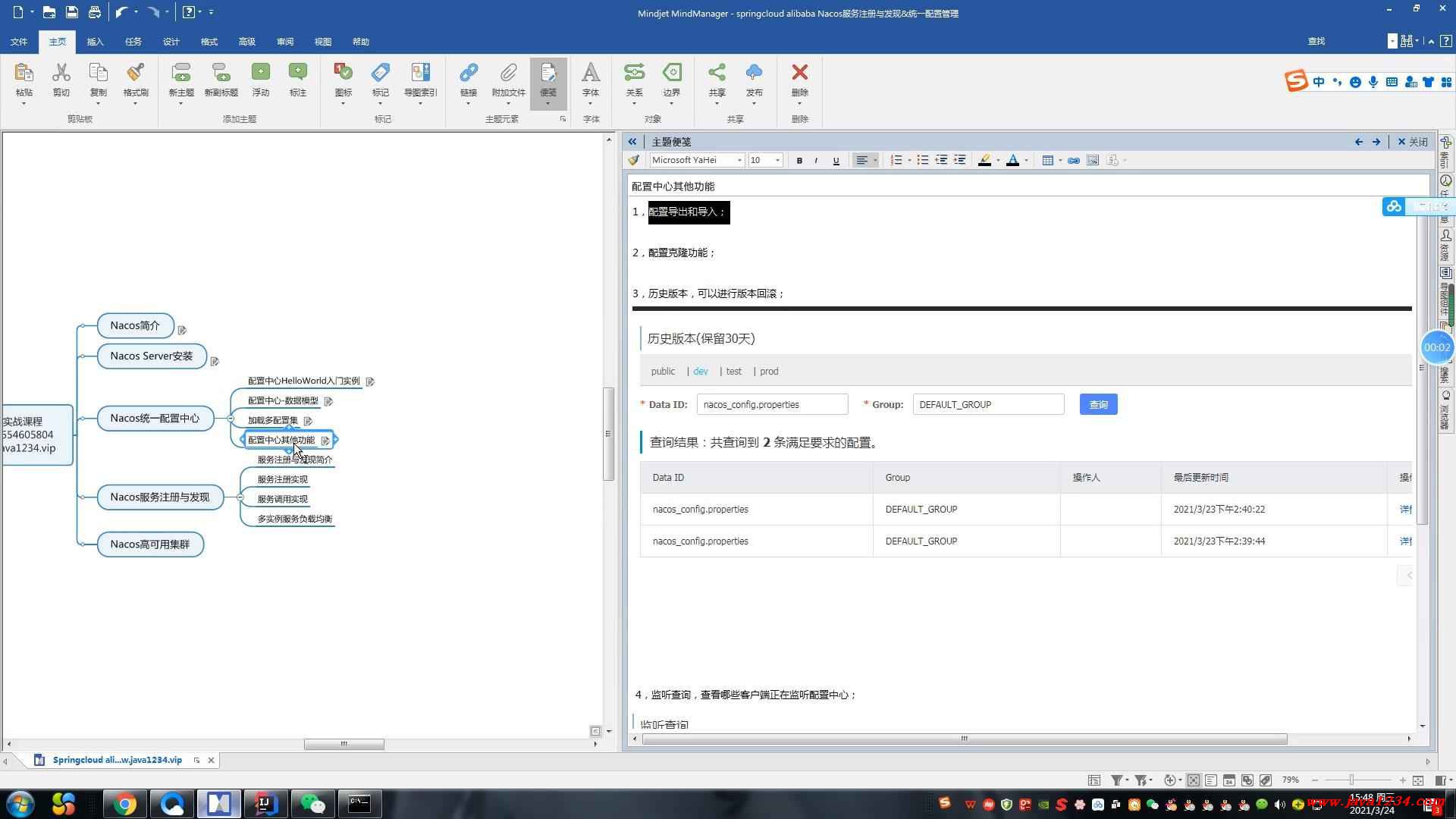Switch to the 任务 ribbon tab
This screenshot has width=1456, height=819.
(133, 42)
